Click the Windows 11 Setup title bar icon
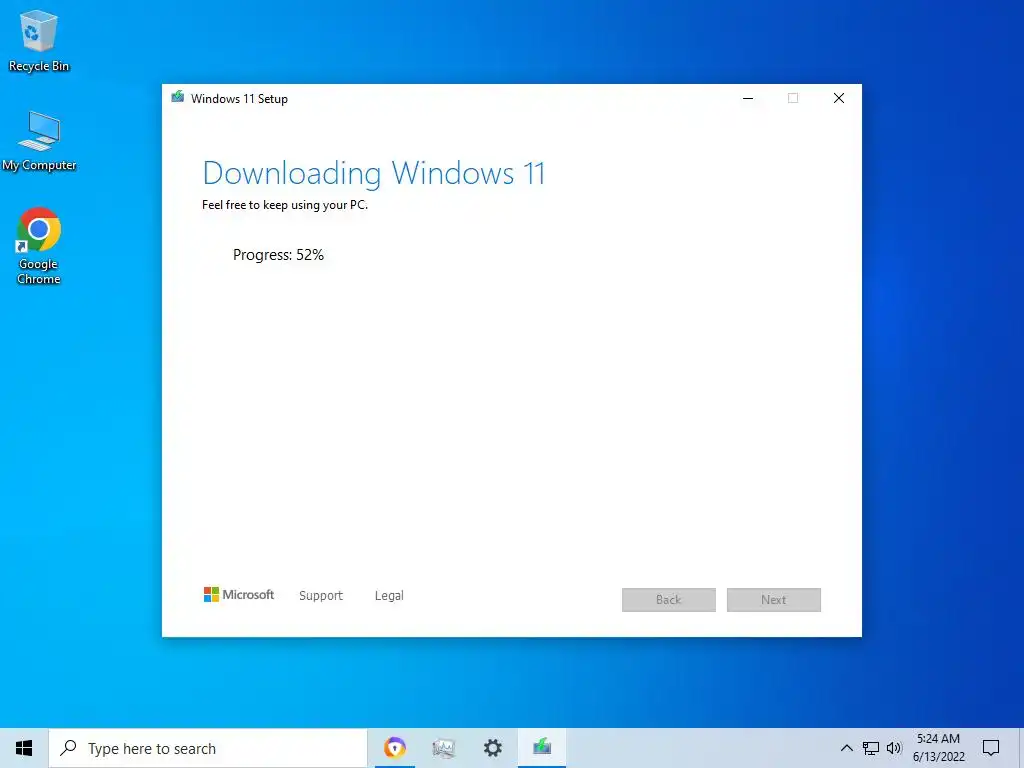 click(x=178, y=98)
